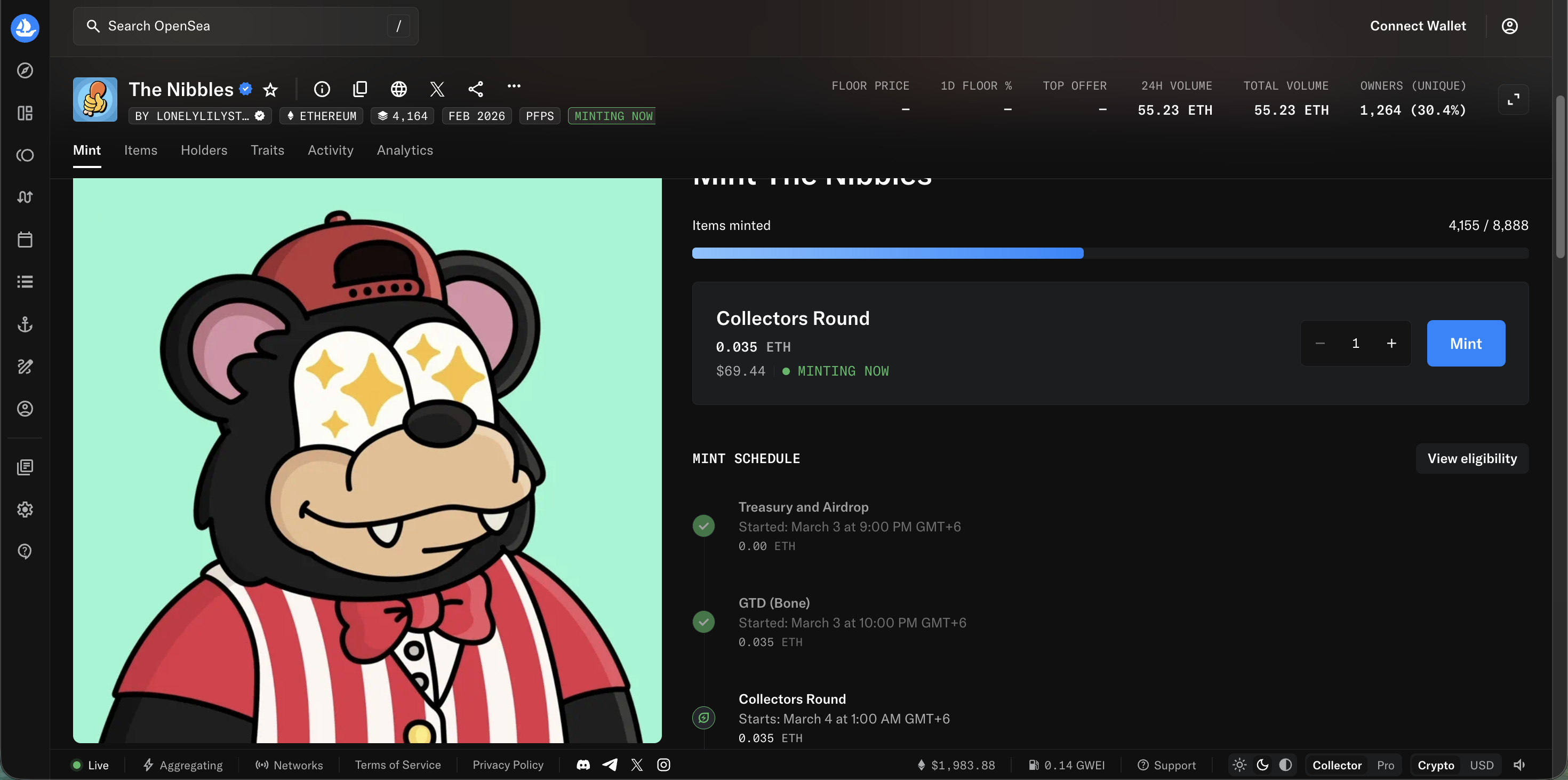Share The Nibbles via the share icon

476,89
